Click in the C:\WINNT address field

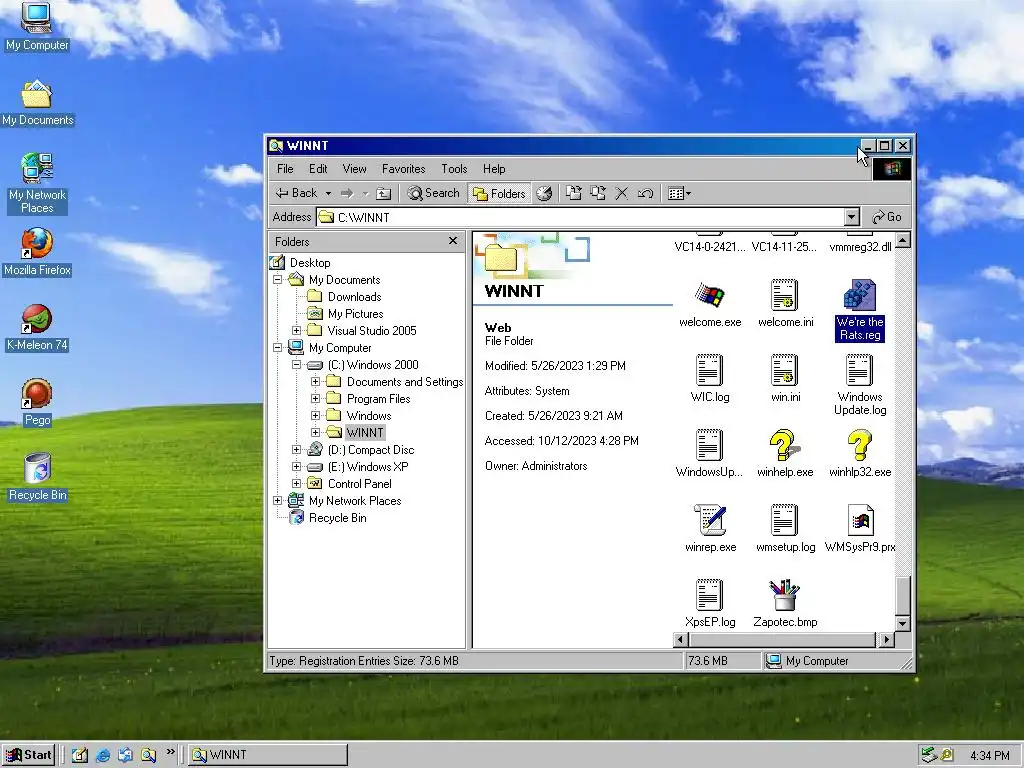pos(580,217)
